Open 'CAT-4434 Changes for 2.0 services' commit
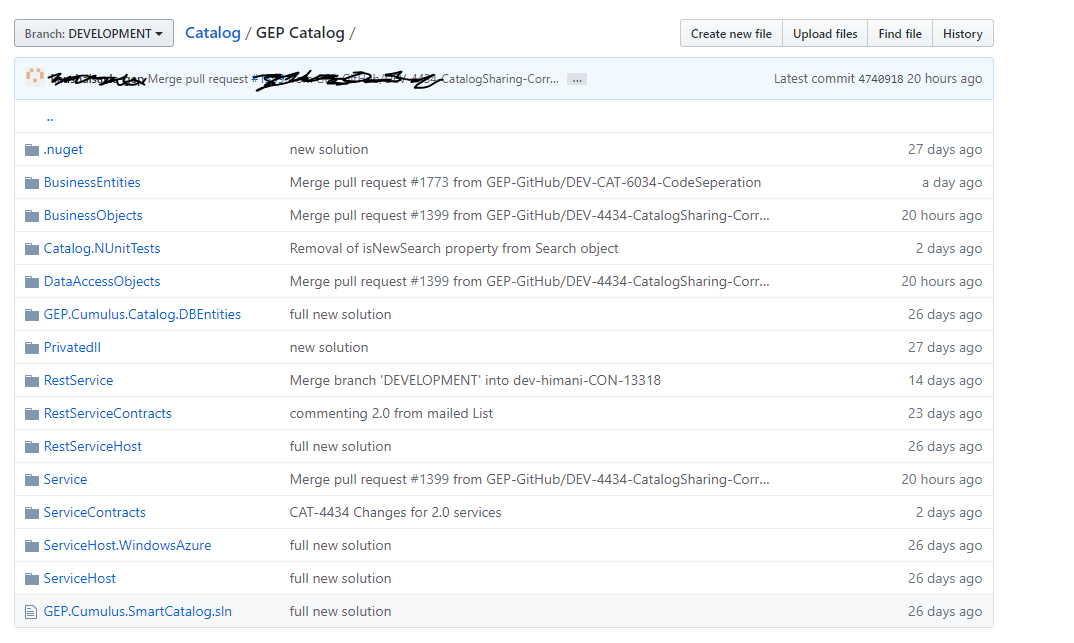The width and height of the screenshot is (1074, 643). [x=395, y=512]
